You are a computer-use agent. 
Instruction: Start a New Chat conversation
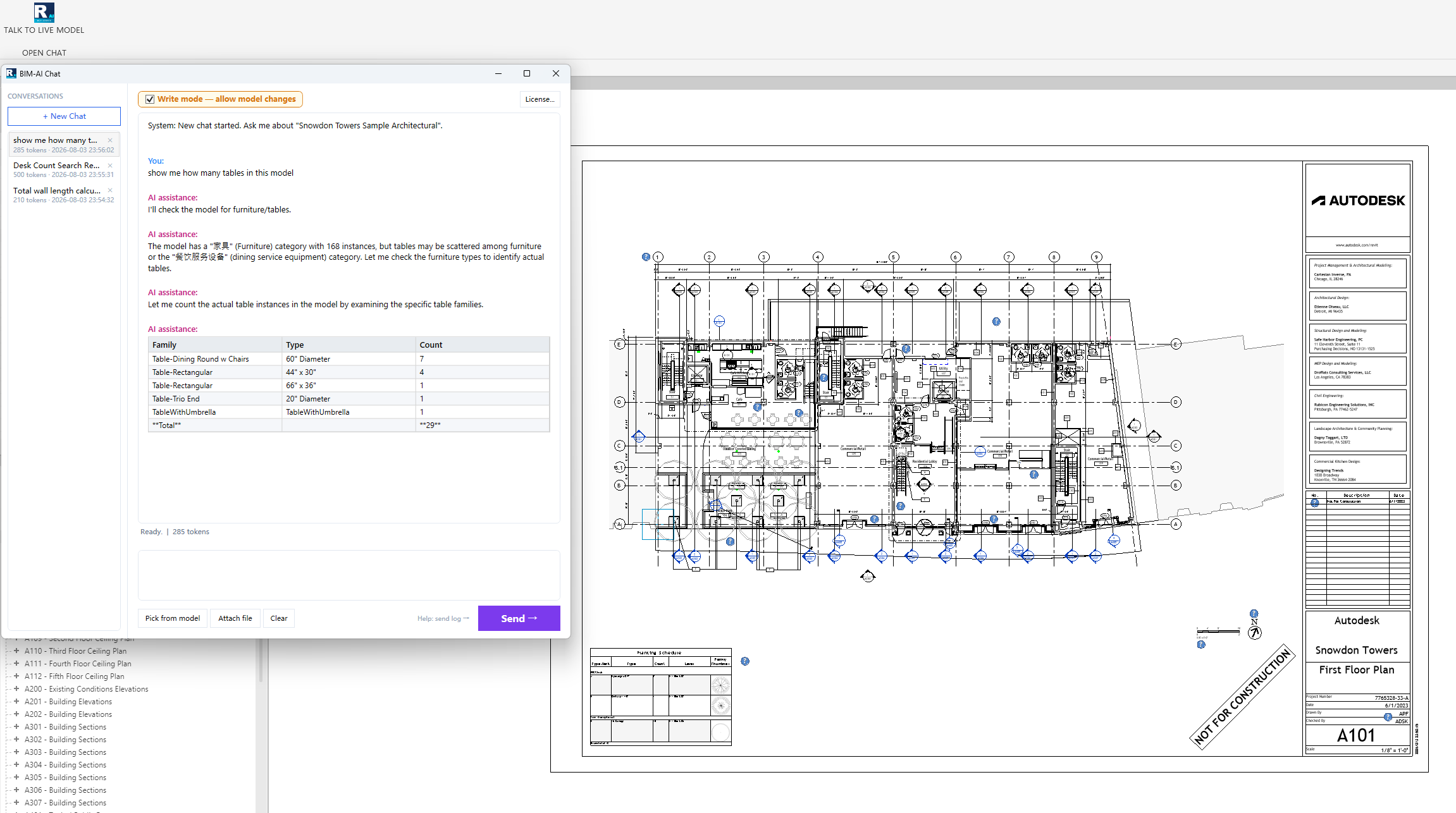(x=64, y=116)
